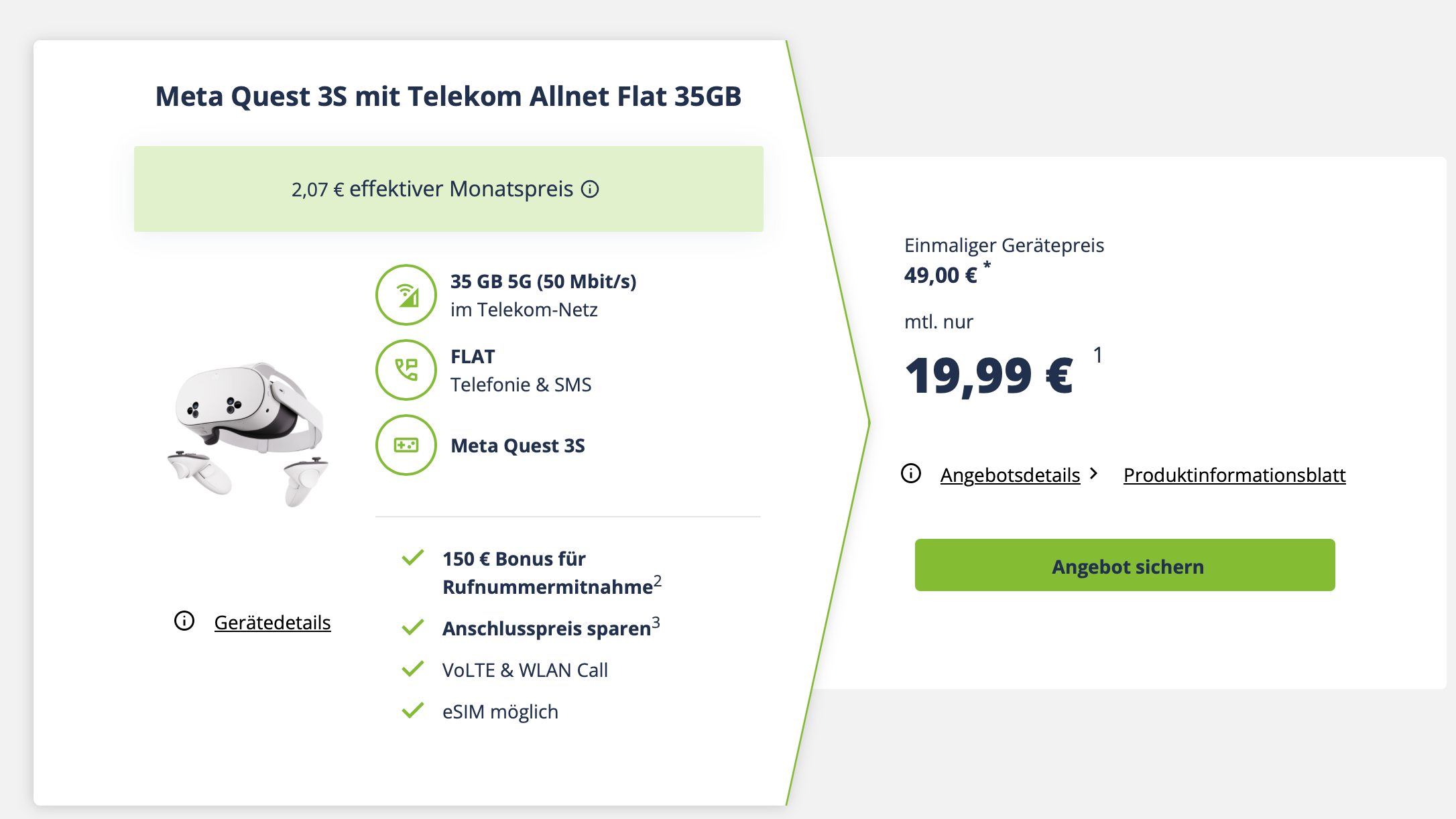Click the Meta Quest 3S gamepad icon
Viewport: 1456px width, 819px height.
pyautogui.click(x=406, y=445)
